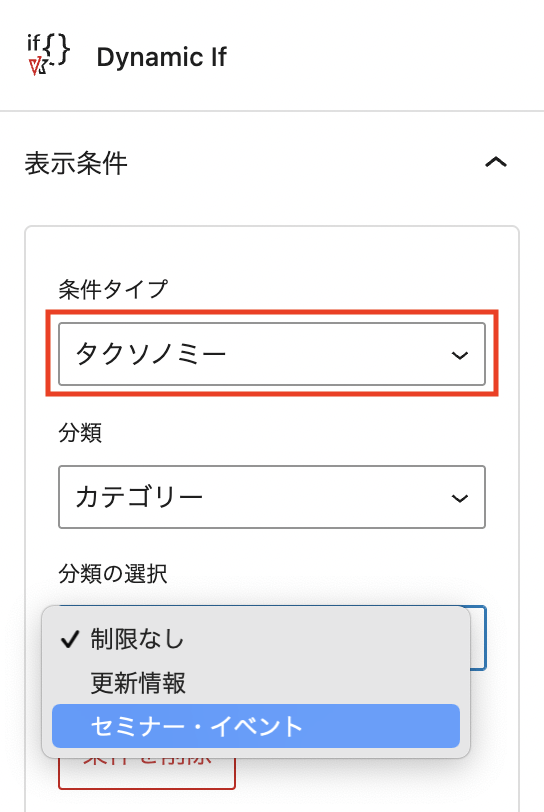Click the Dynamic If block icon

(48, 54)
